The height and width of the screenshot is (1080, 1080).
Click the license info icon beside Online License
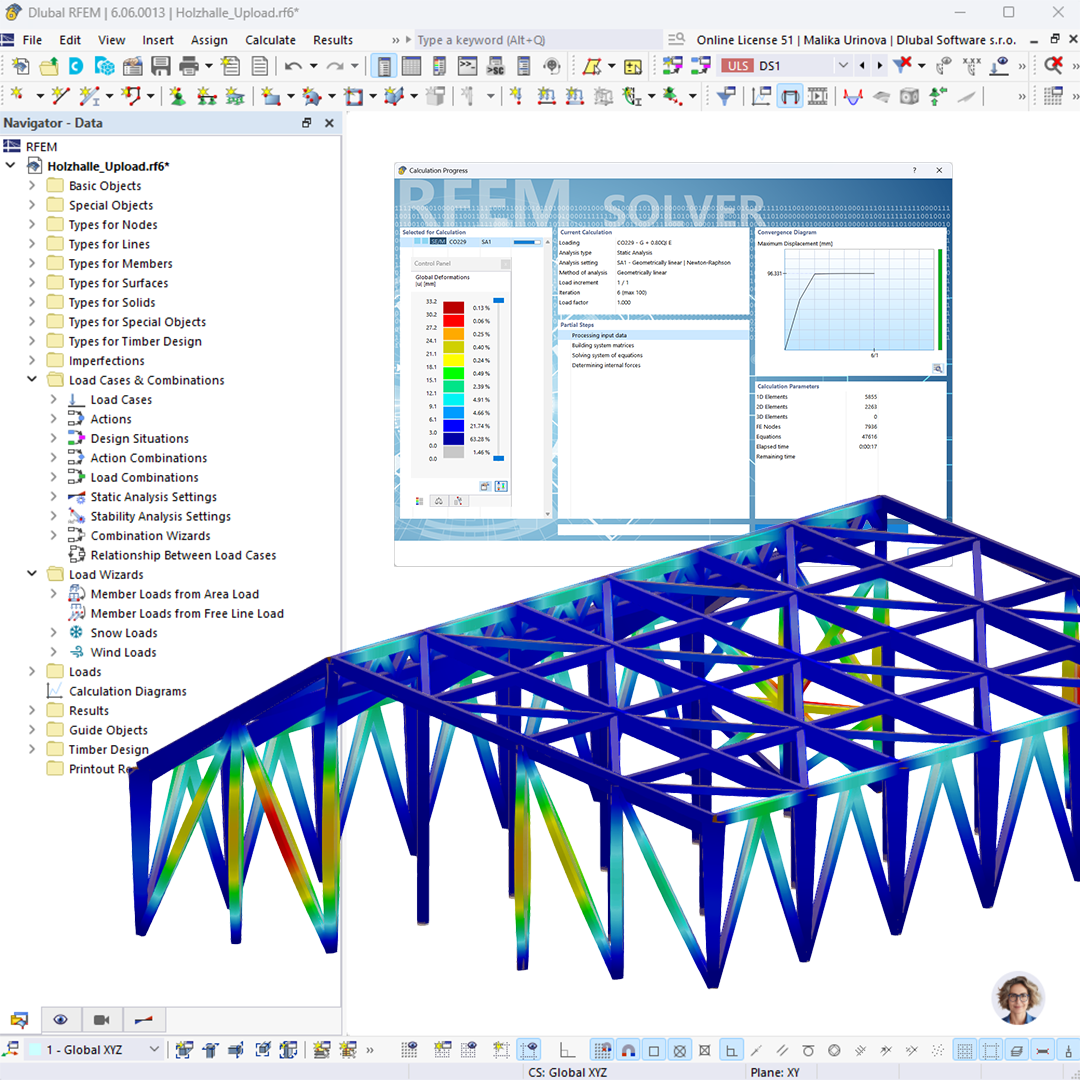(677, 40)
